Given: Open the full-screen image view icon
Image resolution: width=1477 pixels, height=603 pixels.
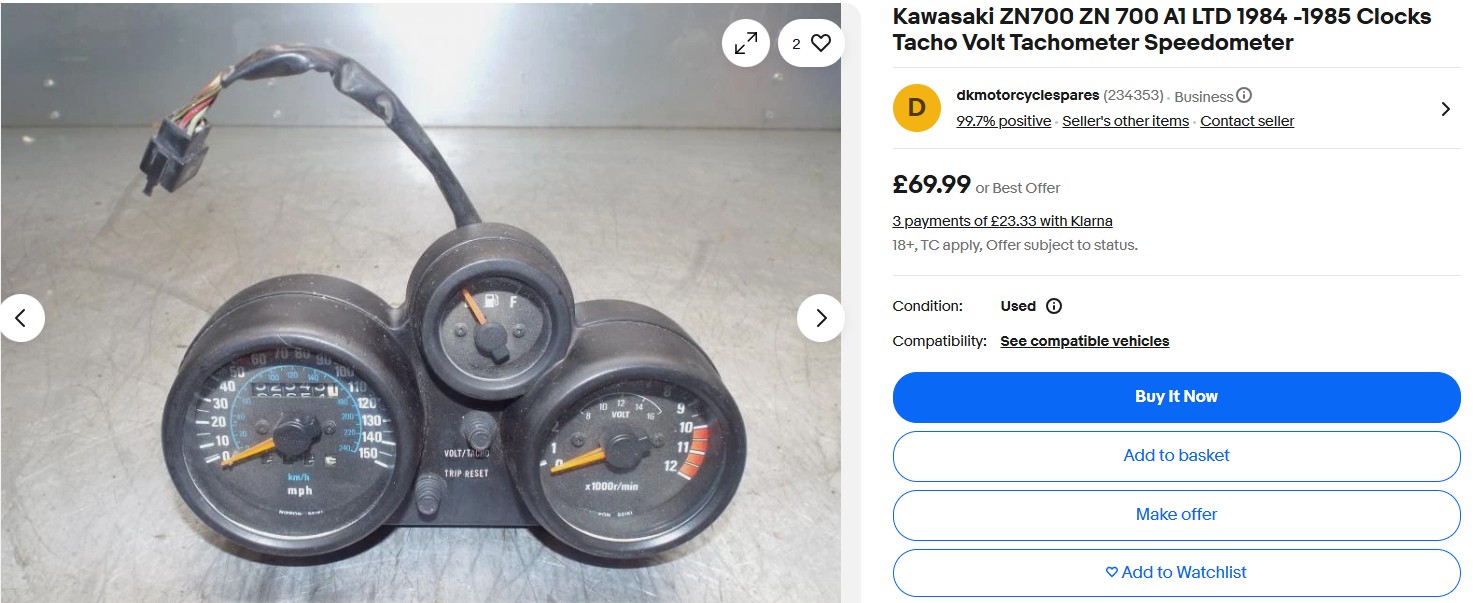Looking at the screenshot, I should tap(745, 43).
